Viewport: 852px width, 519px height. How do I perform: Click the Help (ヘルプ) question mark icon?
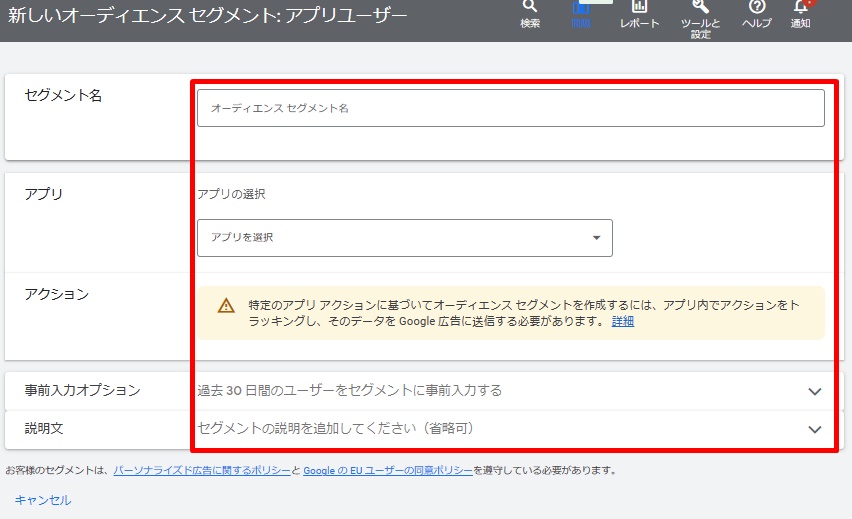point(757,8)
